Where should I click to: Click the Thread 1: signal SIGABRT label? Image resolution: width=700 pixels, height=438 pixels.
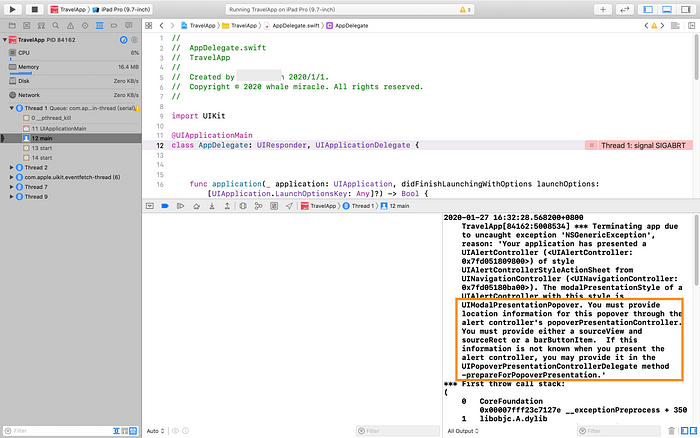[643, 145]
